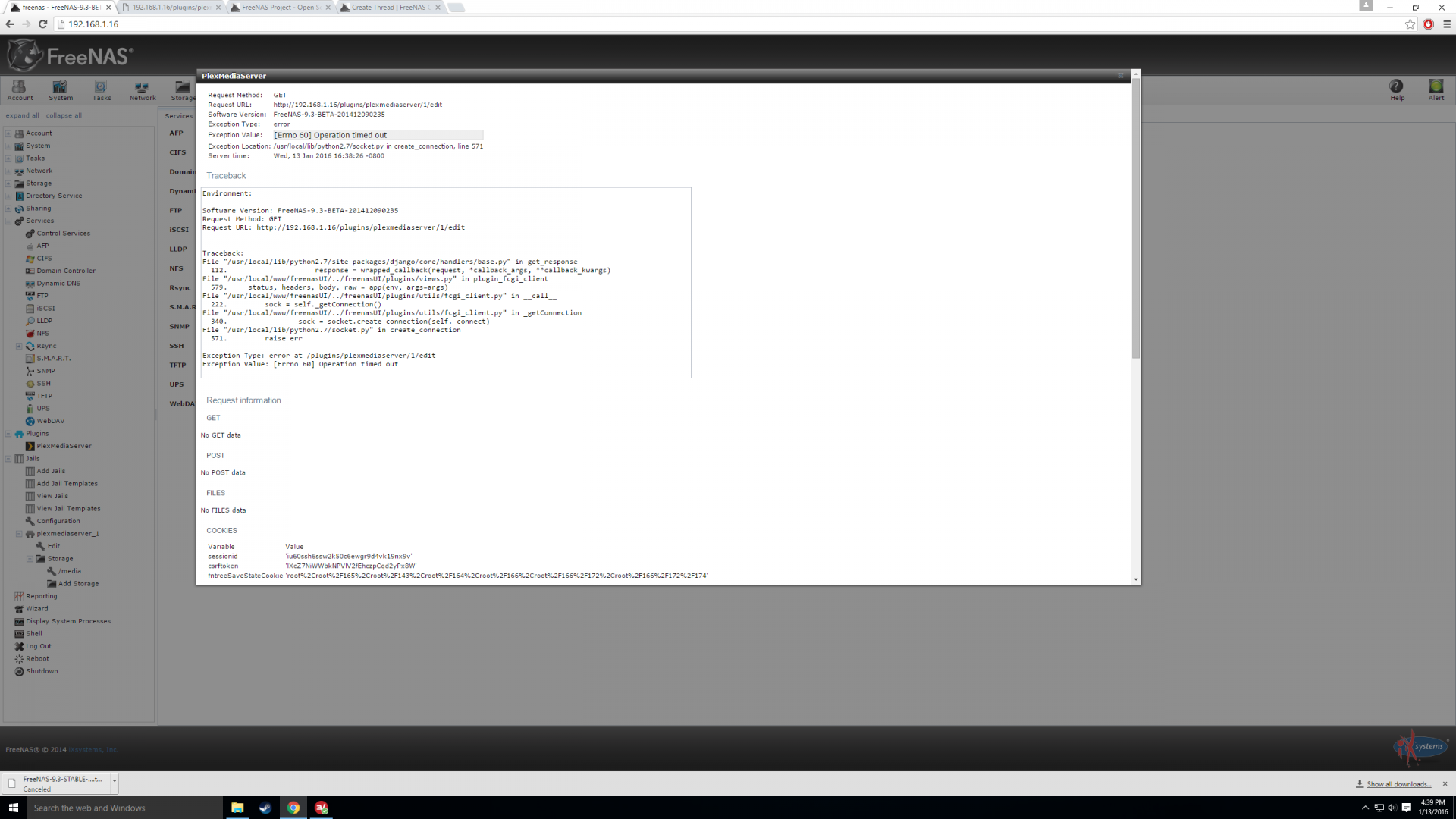Switch to FreeNAS Project browser tab
1456x819 pixels.
[x=277, y=8]
